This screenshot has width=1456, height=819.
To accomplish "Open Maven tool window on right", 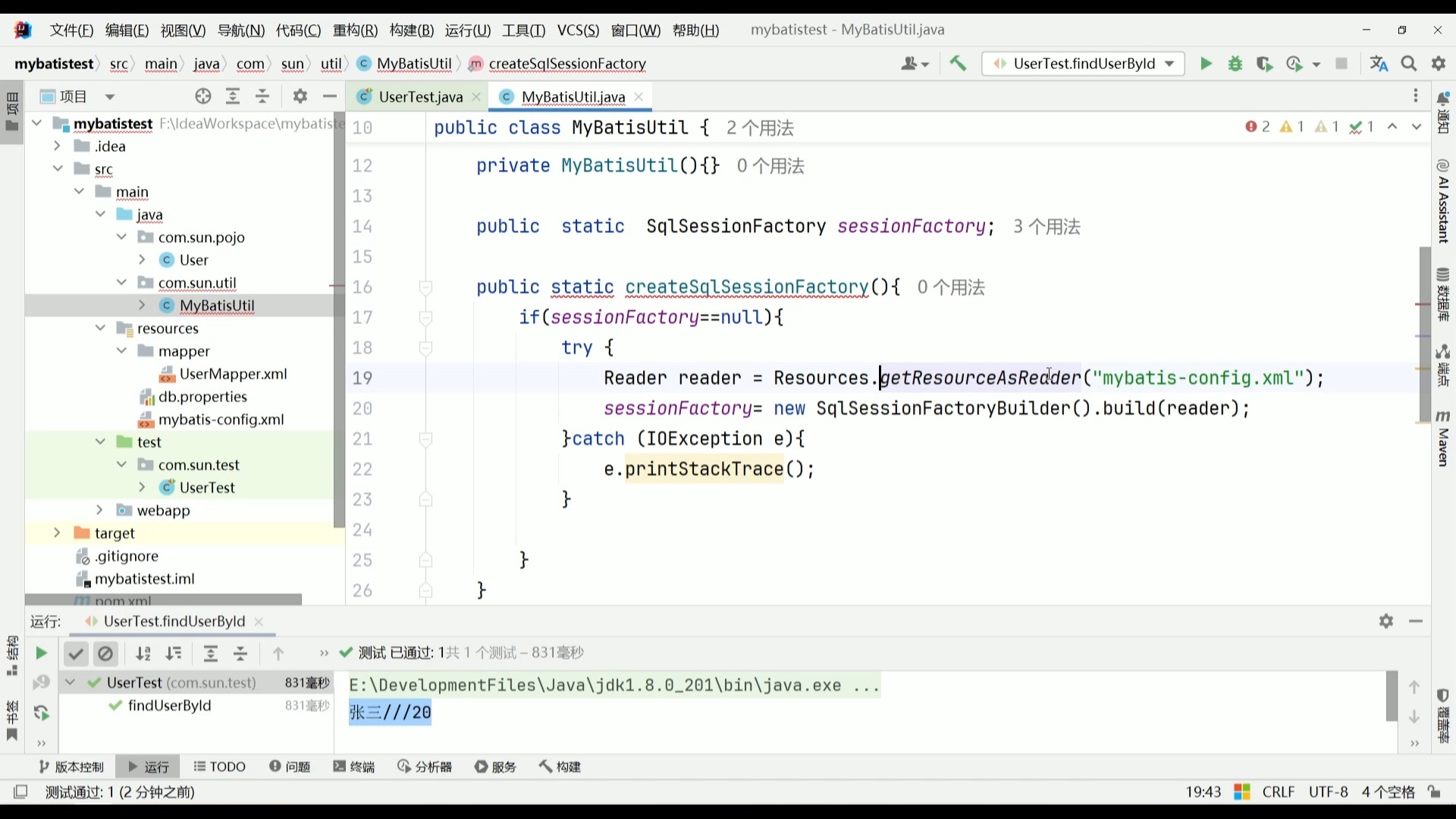I will 1443,438.
